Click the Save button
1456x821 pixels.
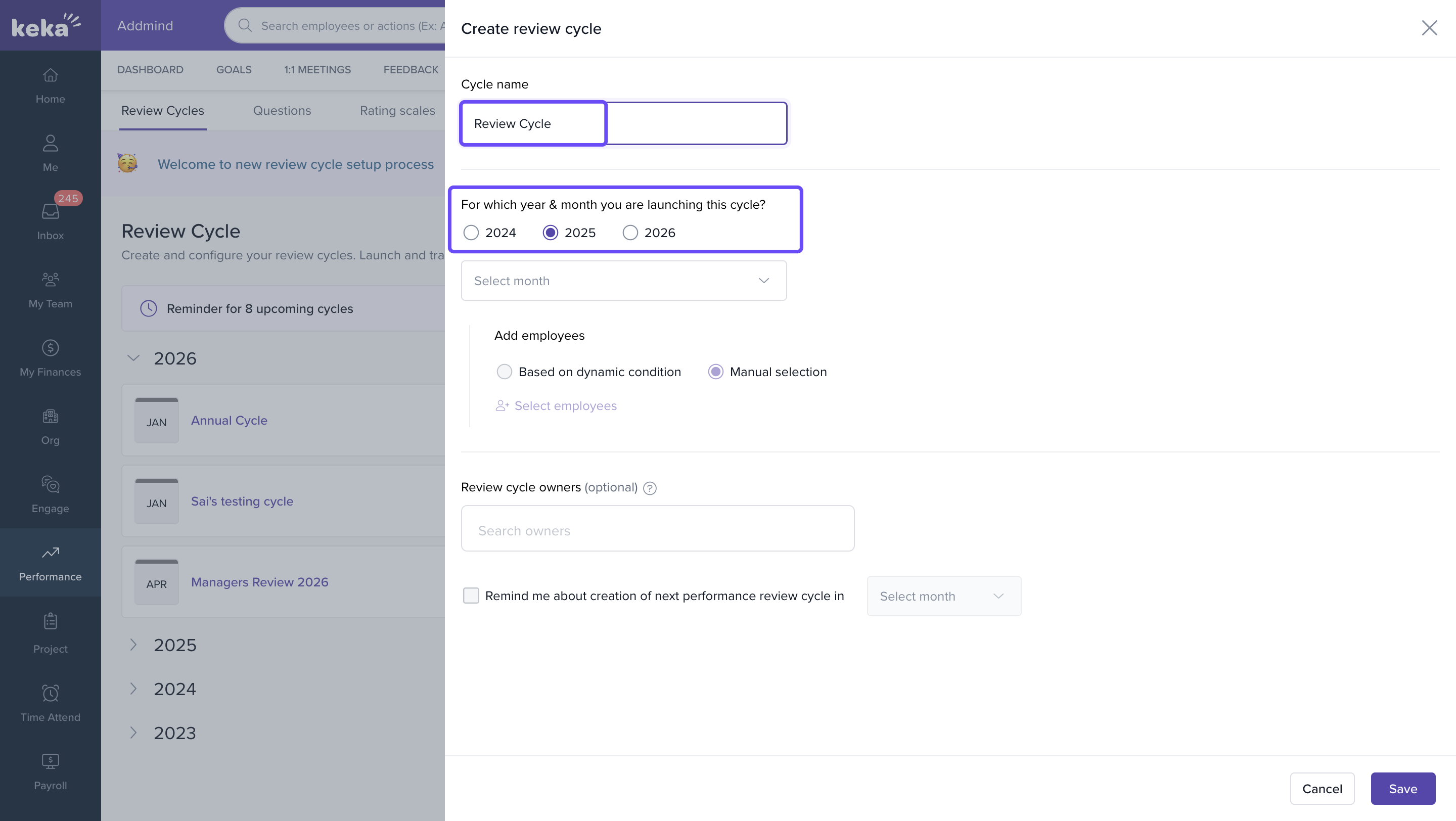point(1402,789)
